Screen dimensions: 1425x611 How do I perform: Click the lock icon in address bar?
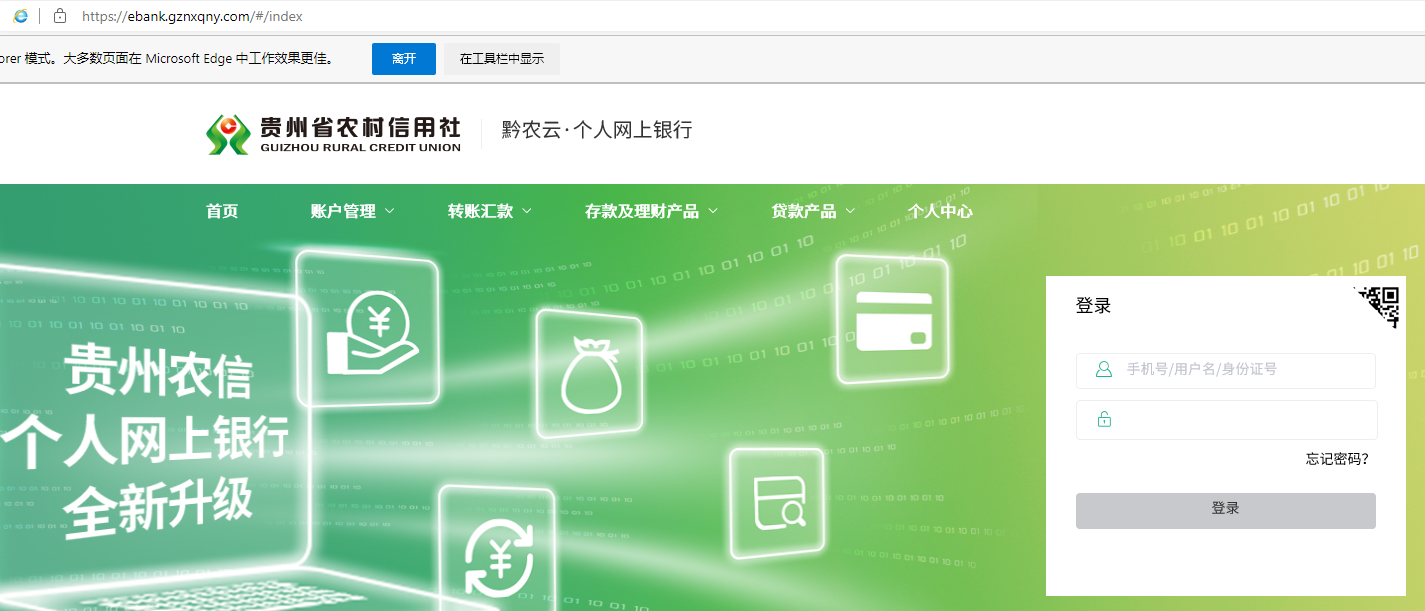pos(60,16)
